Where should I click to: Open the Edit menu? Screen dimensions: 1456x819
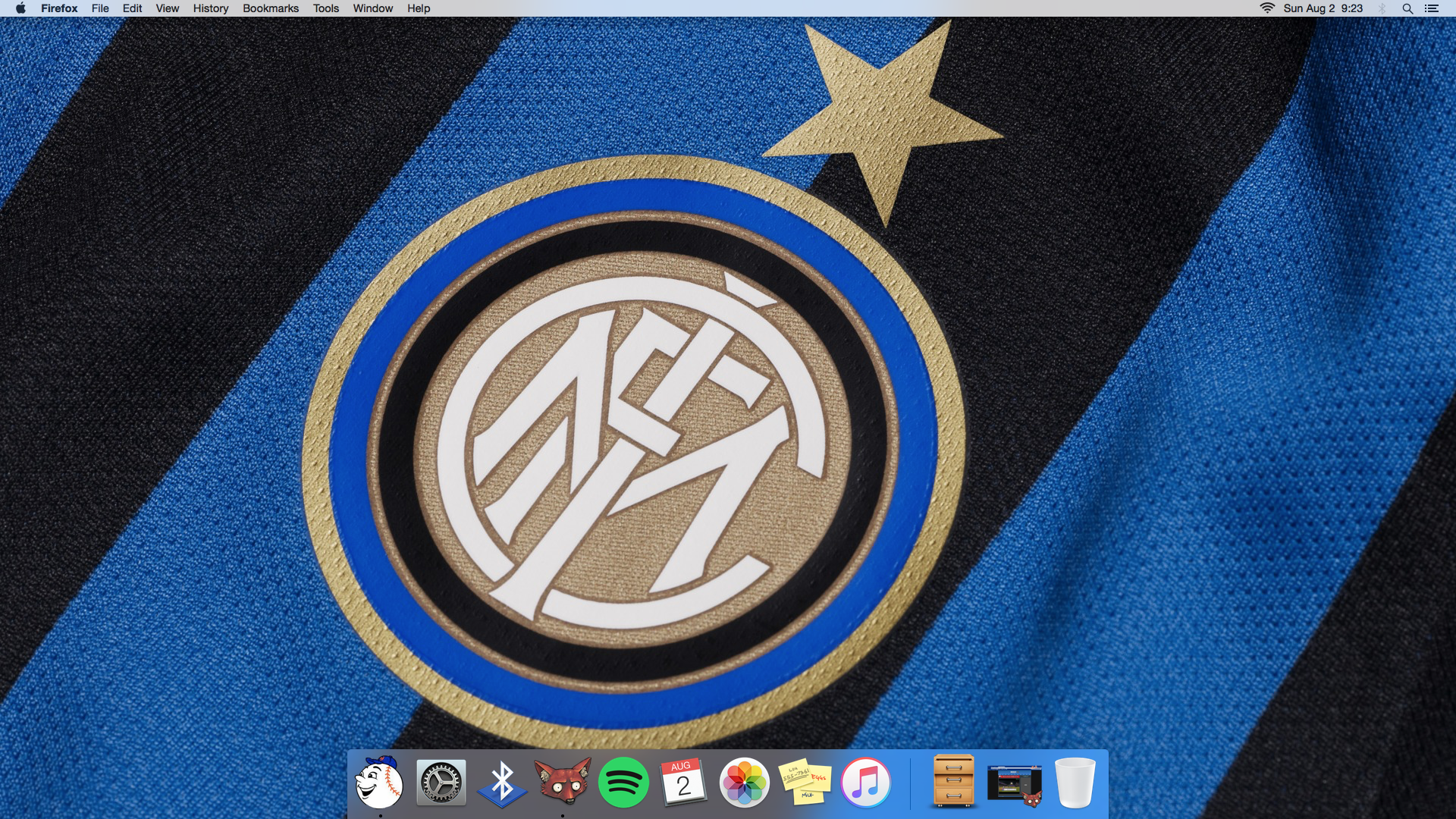tap(132, 8)
